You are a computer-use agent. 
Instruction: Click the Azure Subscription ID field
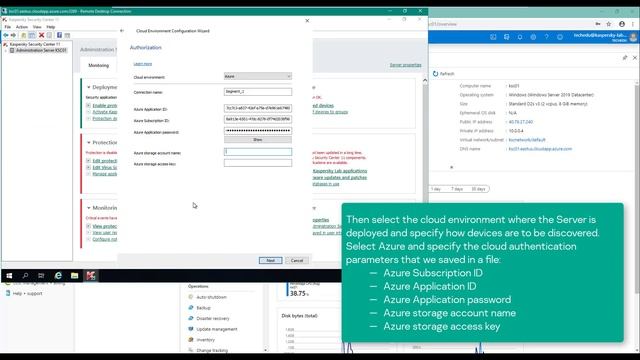click(x=258, y=119)
